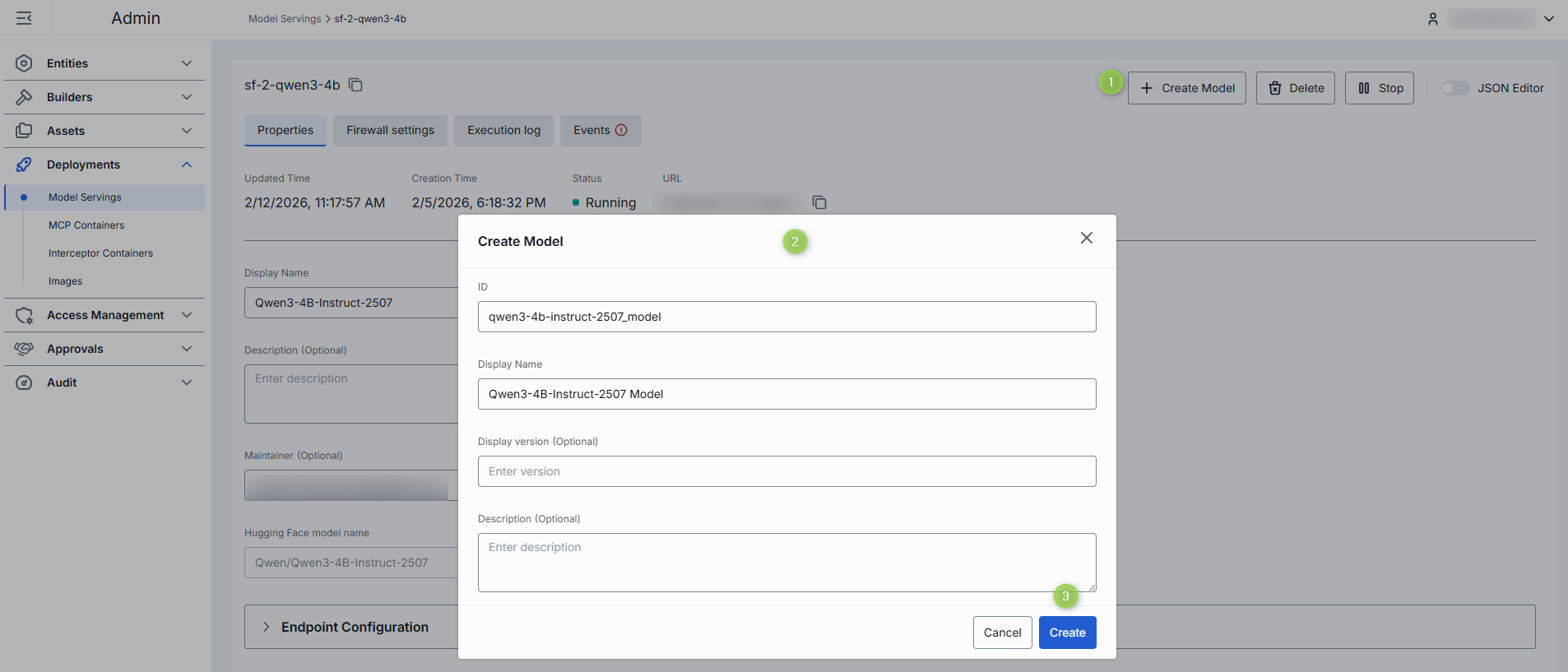Open MCP Containers in sidebar
1568x672 pixels.
point(86,225)
